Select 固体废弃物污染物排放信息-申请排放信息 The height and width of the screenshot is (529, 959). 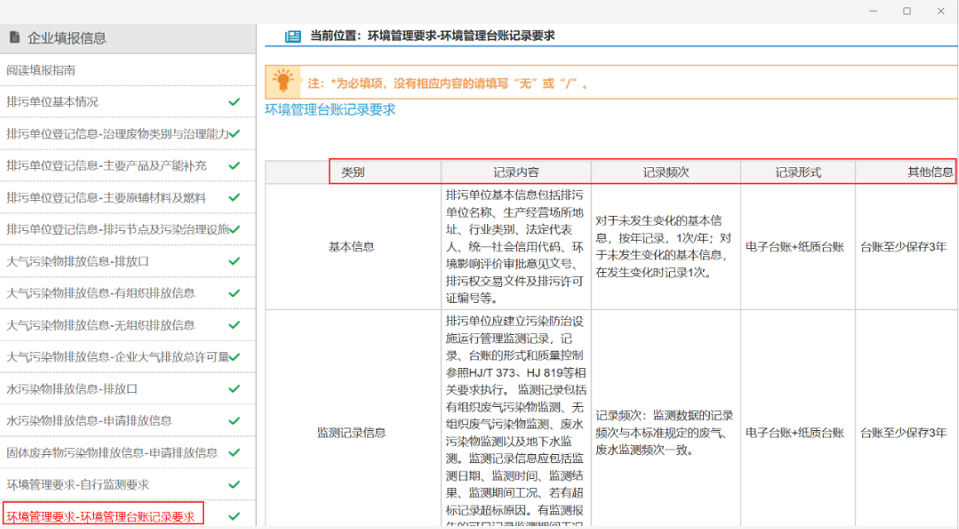(x=112, y=453)
